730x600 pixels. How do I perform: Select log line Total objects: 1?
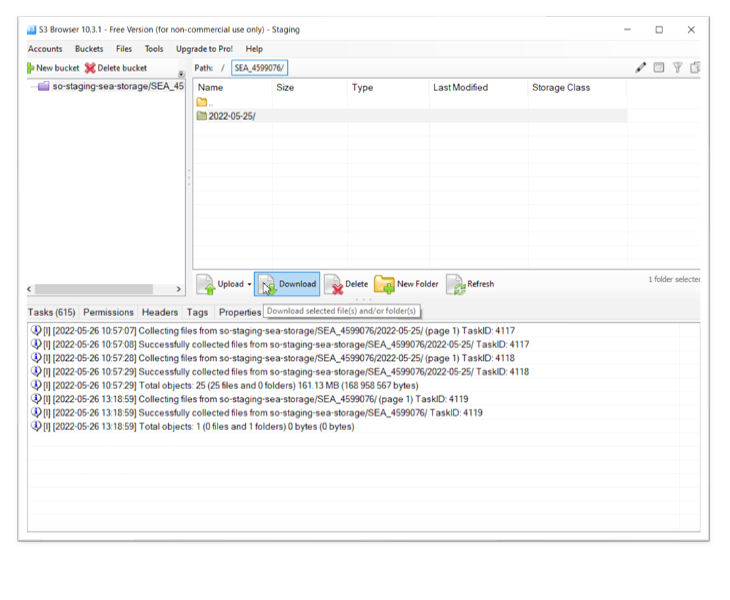(x=192, y=427)
